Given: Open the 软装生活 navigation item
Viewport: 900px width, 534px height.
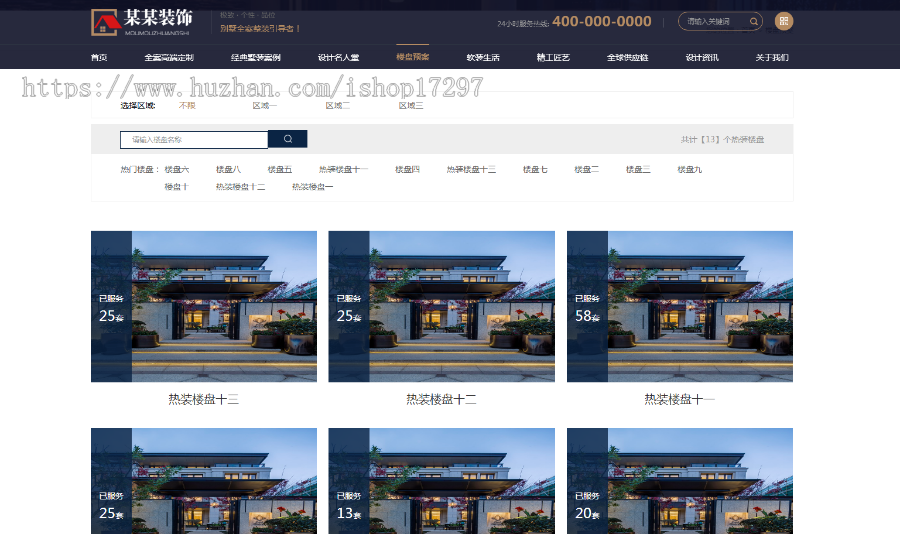Looking at the screenshot, I should (483, 57).
